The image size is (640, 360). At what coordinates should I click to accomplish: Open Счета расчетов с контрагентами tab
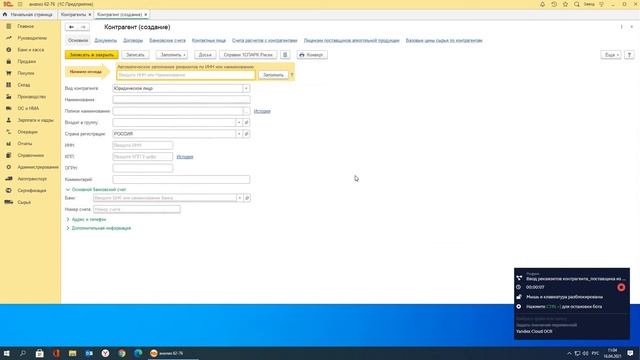(x=264, y=40)
